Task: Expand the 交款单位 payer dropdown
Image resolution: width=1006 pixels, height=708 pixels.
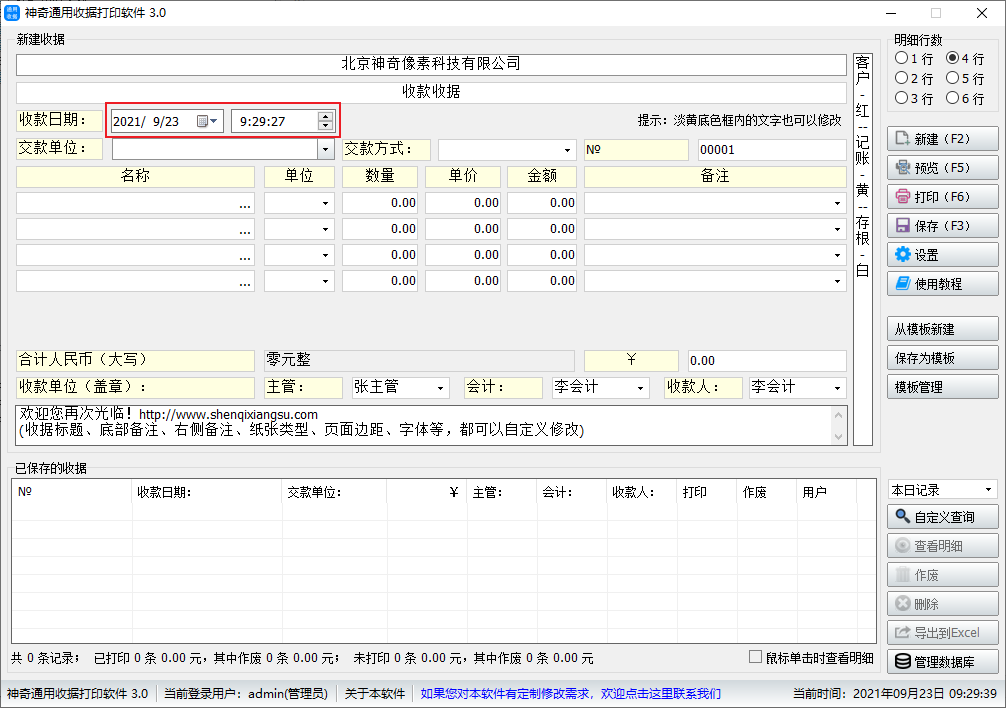Action: pyautogui.click(x=326, y=149)
